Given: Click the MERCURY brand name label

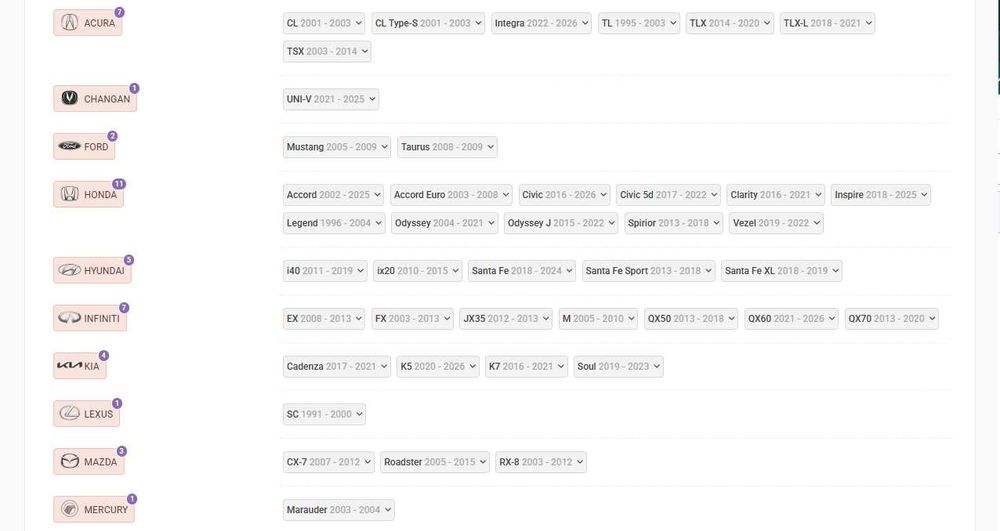Looking at the screenshot, I should pos(106,509).
